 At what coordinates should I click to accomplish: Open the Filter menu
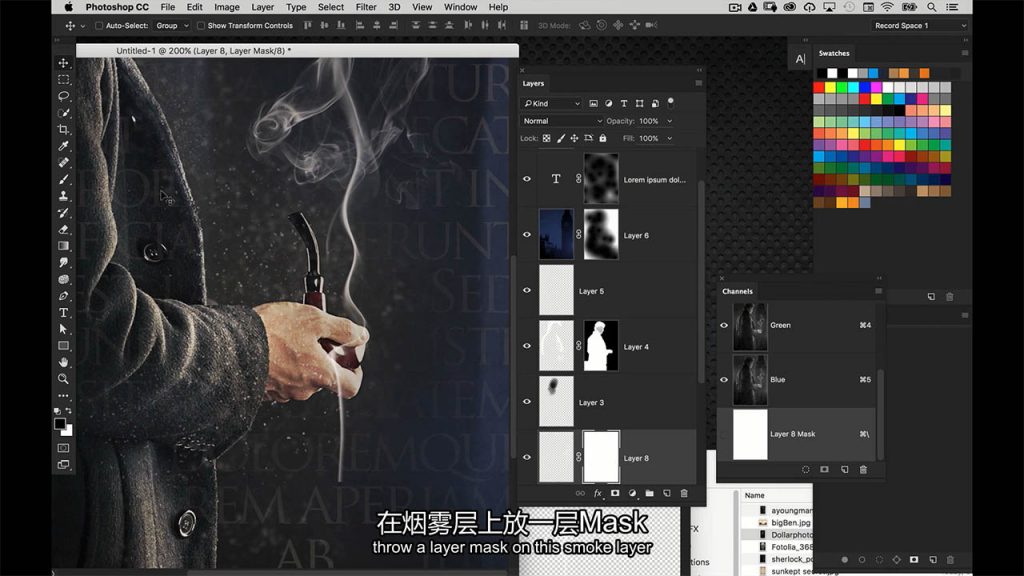(366, 7)
